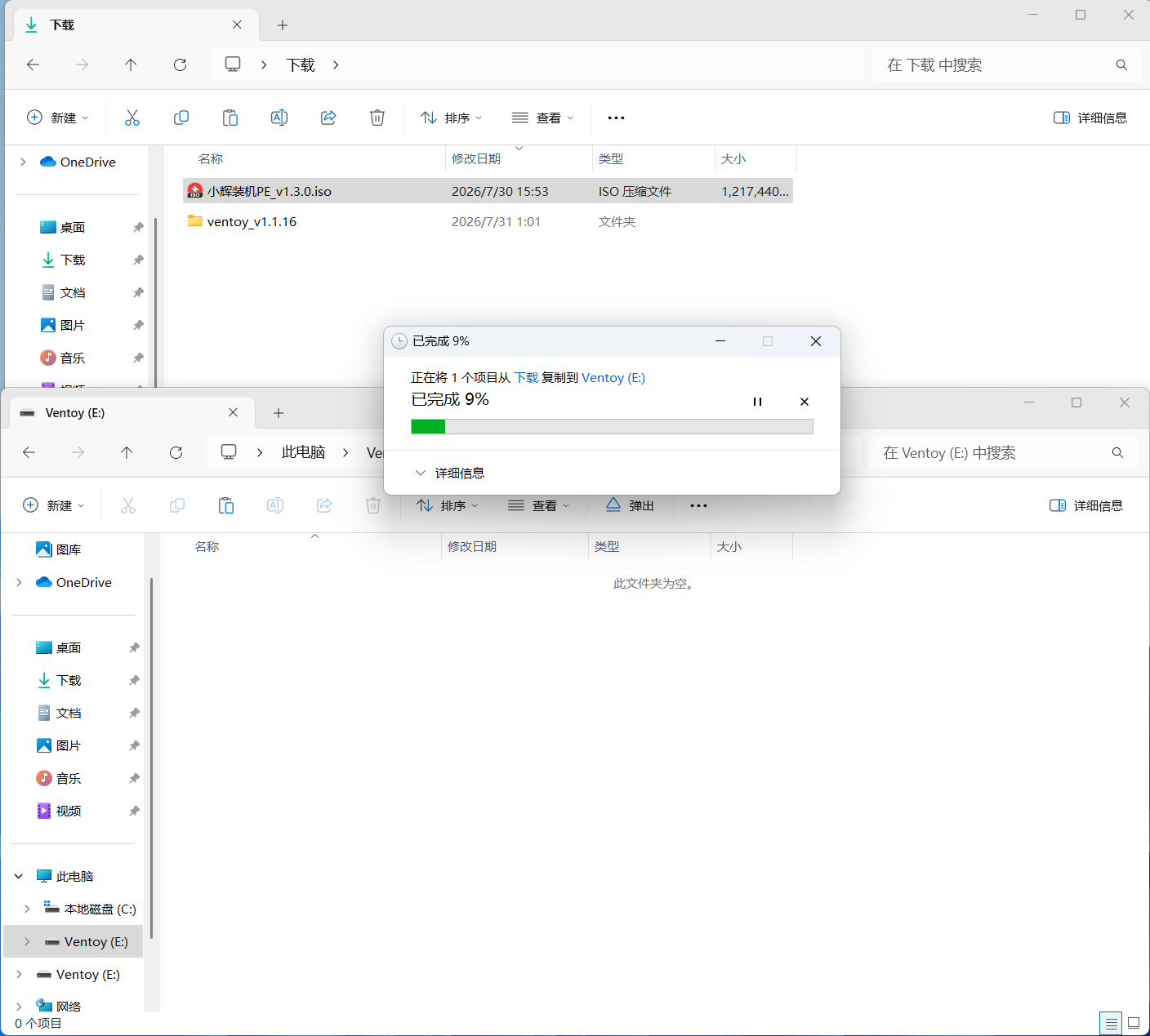The height and width of the screenshot is (1036, 1150).
Task: Select the 小辉装机PE_v1.3.0.iso file
Action: (488, 191)
